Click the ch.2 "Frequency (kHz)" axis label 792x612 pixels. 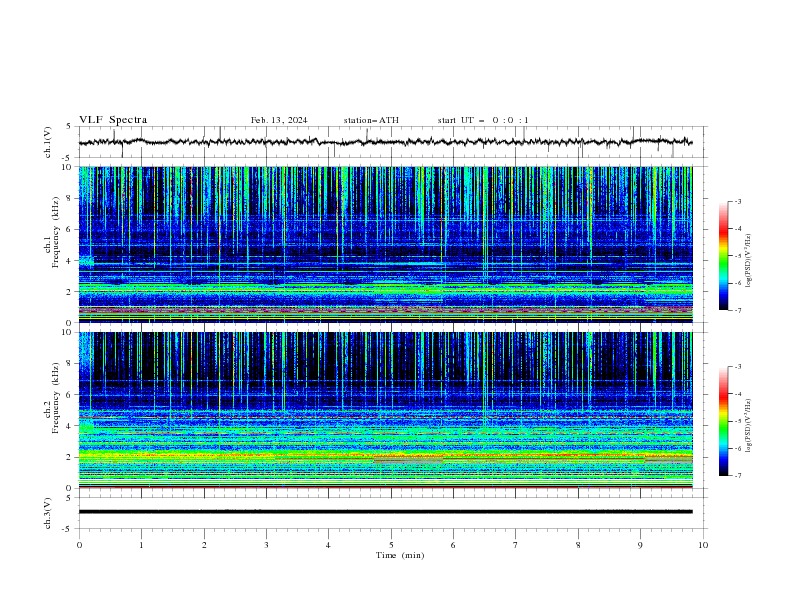pyautogui.click(x=56, y=397)
